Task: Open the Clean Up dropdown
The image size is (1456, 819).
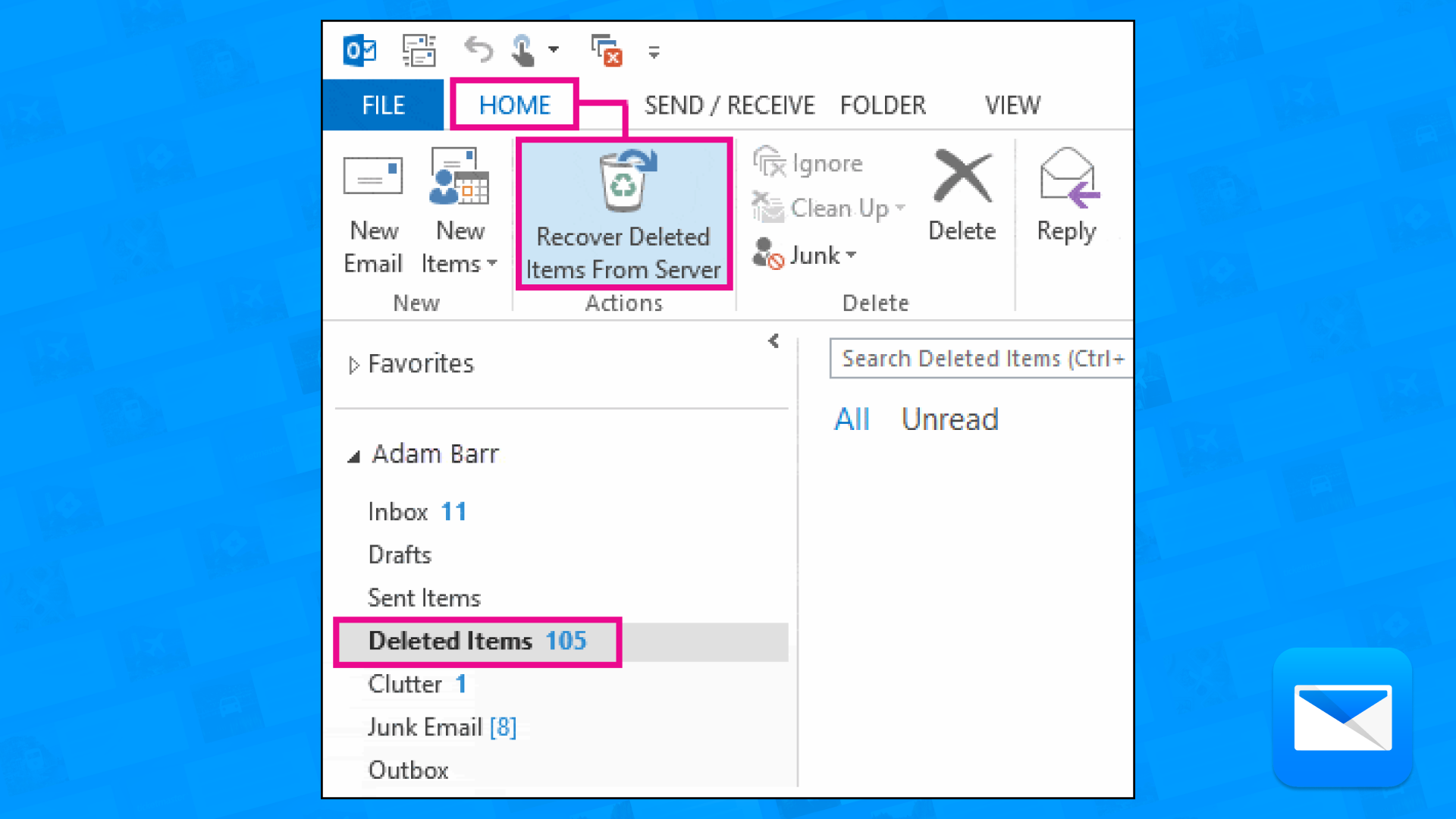Action: (x=899, y=208)
